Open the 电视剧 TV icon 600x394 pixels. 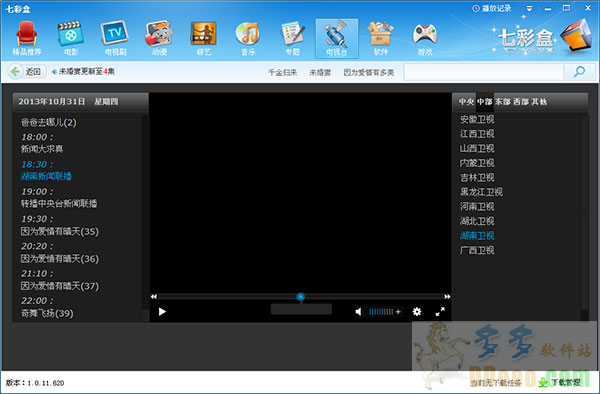coord(115,38)
